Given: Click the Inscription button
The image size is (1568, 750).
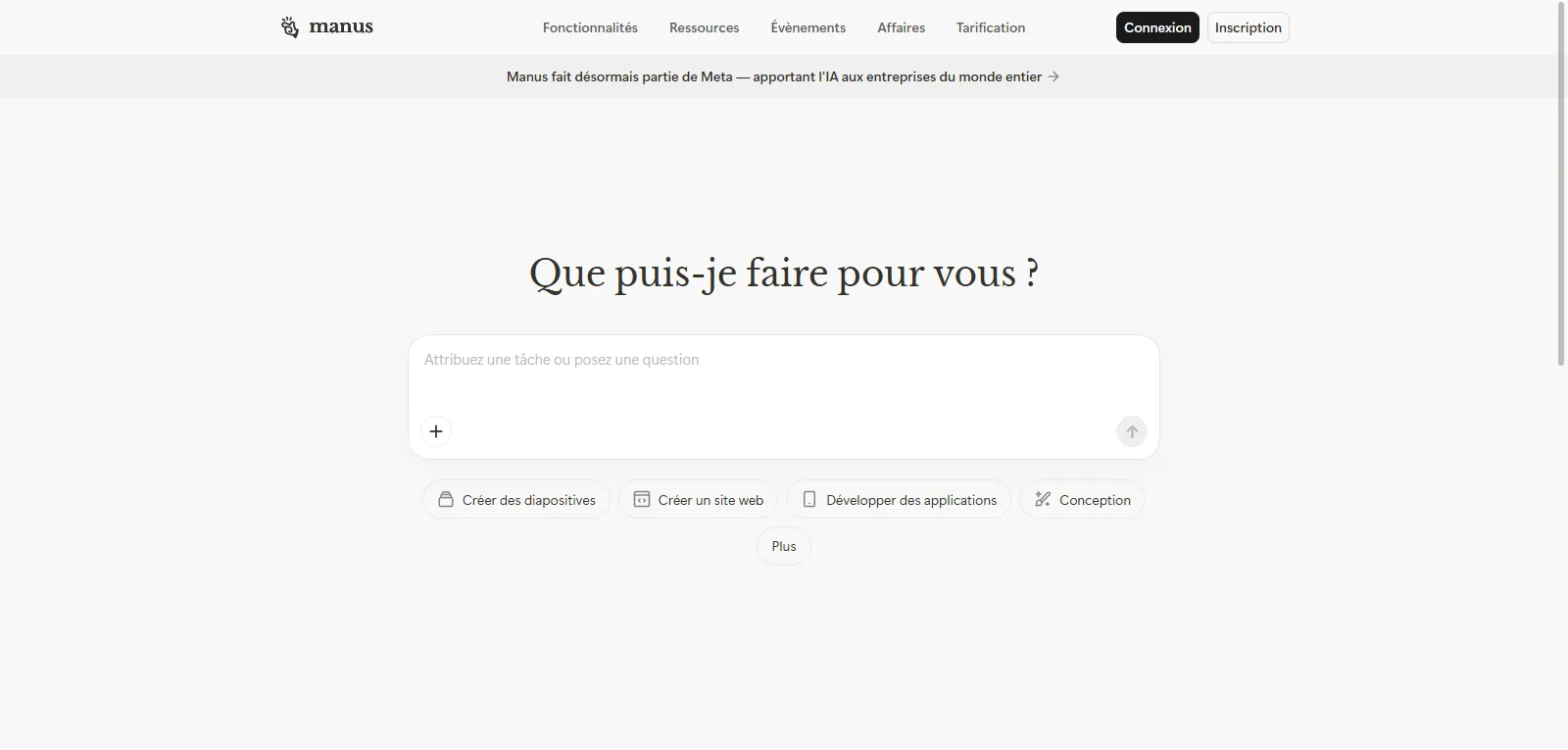Looking at the screenshot, I should (x=1248, y=27).
